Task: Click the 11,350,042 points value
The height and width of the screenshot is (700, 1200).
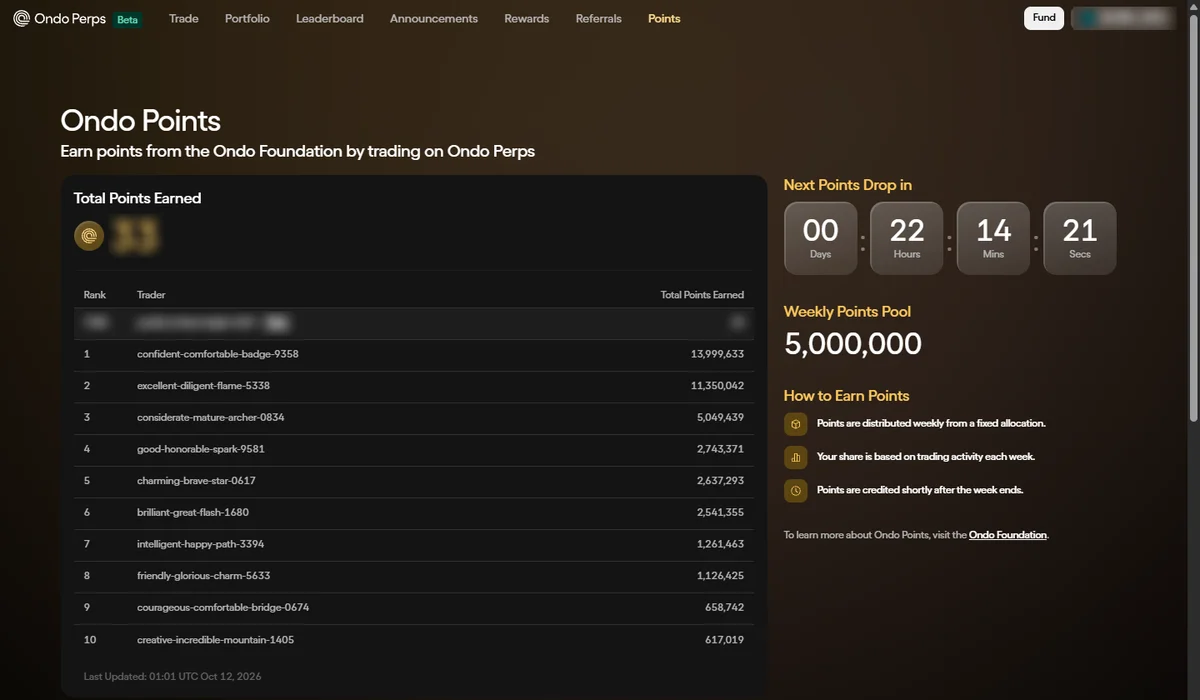Action: 718,386
